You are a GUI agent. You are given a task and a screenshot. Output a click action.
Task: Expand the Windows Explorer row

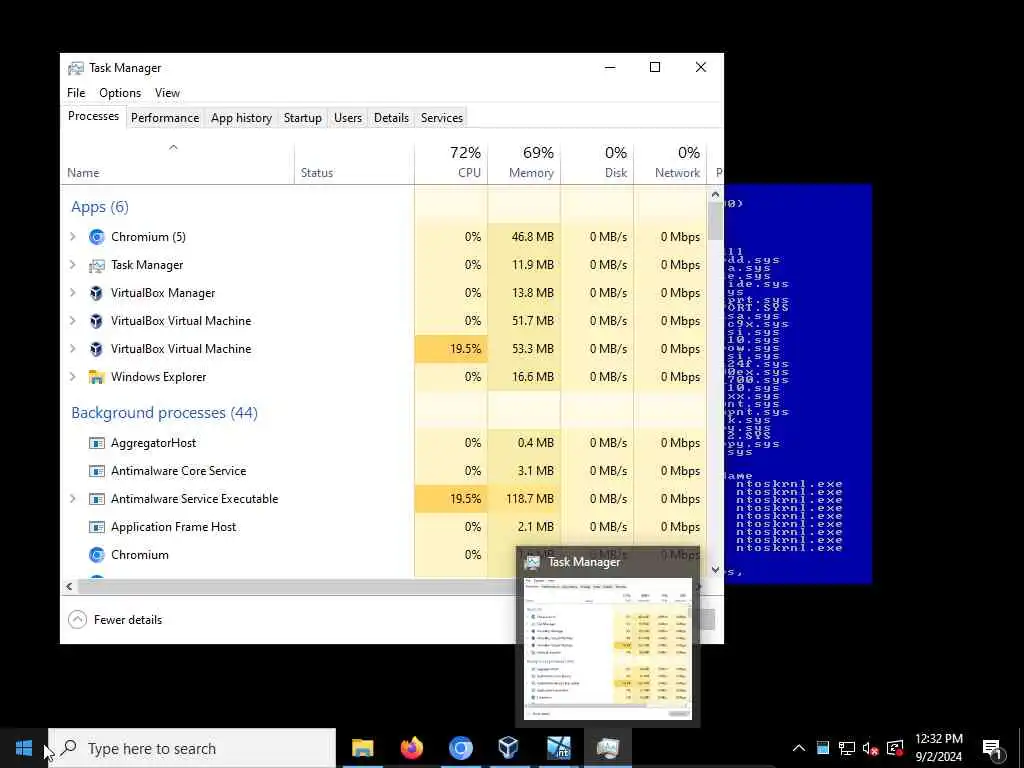(73, 377)
